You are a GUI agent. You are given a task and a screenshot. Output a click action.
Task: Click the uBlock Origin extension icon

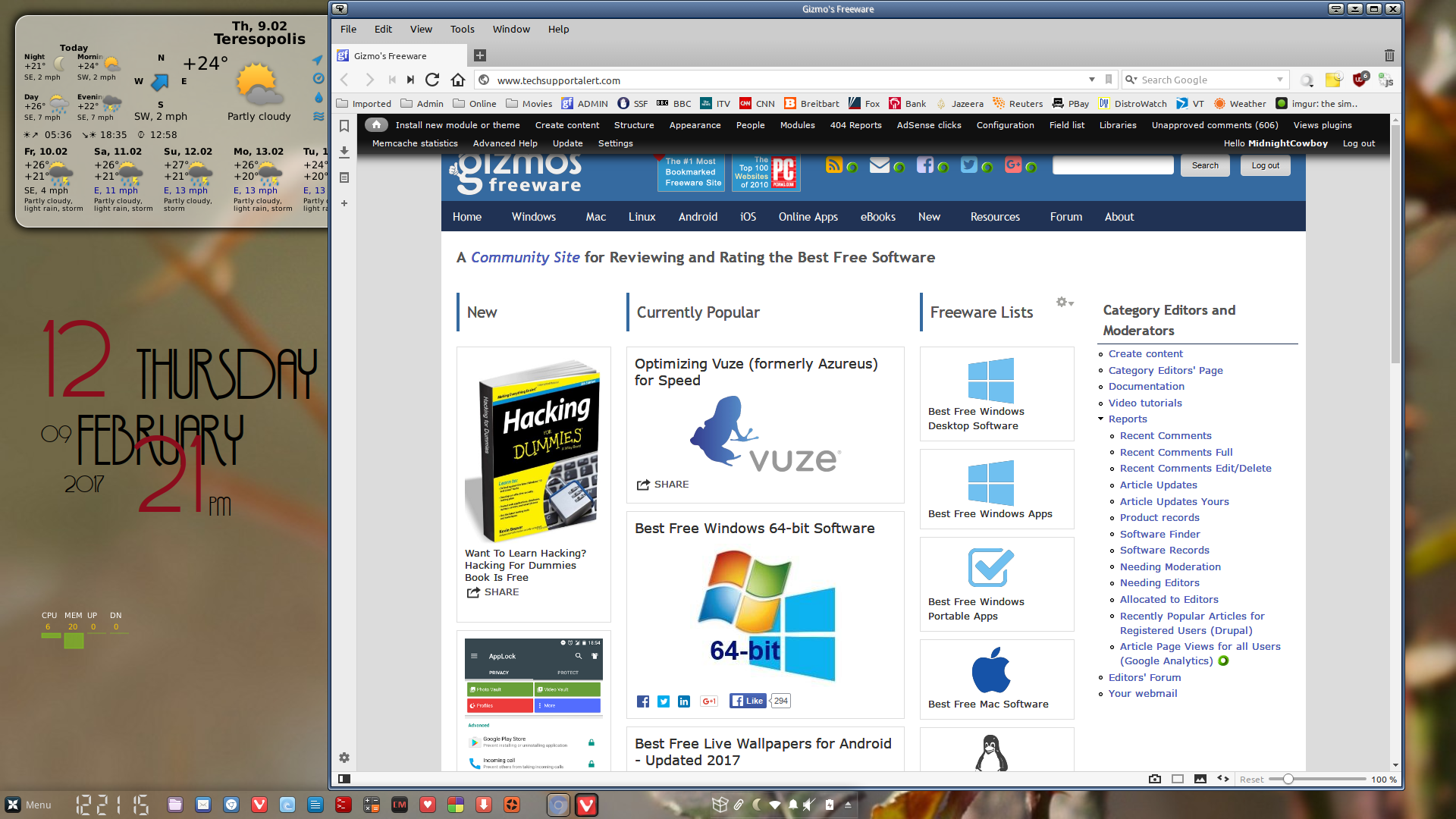point(1360,80)
